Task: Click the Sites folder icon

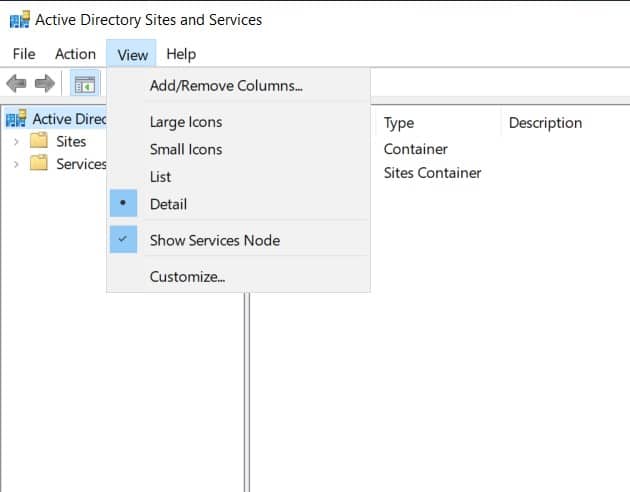Action: tap(39, 141)
